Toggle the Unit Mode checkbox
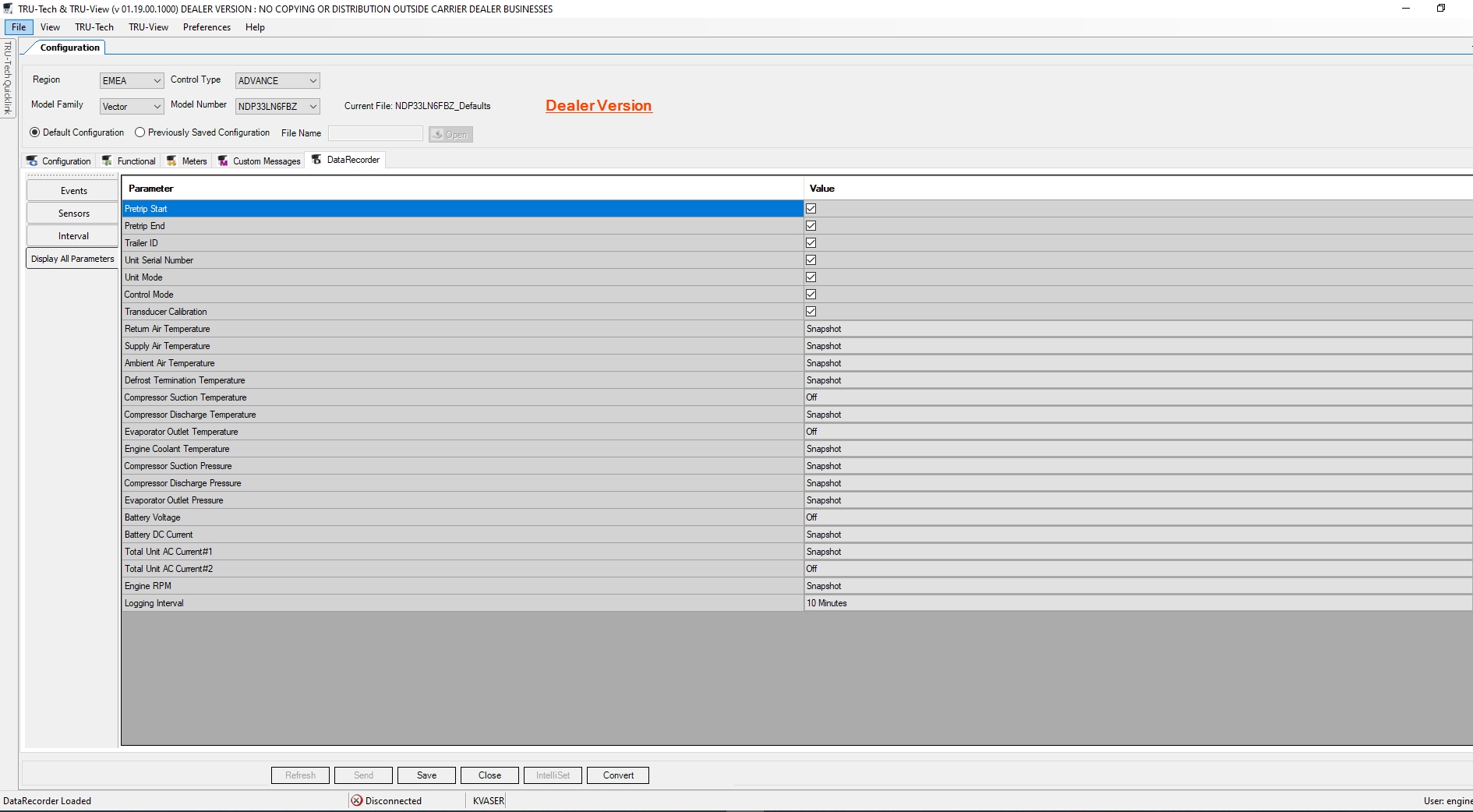This screenshot has height=812, width=1473. point(811,277)
